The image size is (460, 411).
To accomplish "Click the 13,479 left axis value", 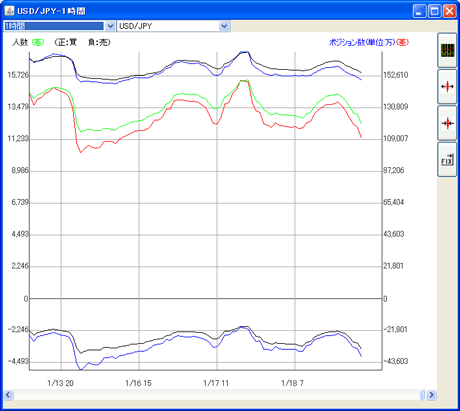I will [18, 107].
